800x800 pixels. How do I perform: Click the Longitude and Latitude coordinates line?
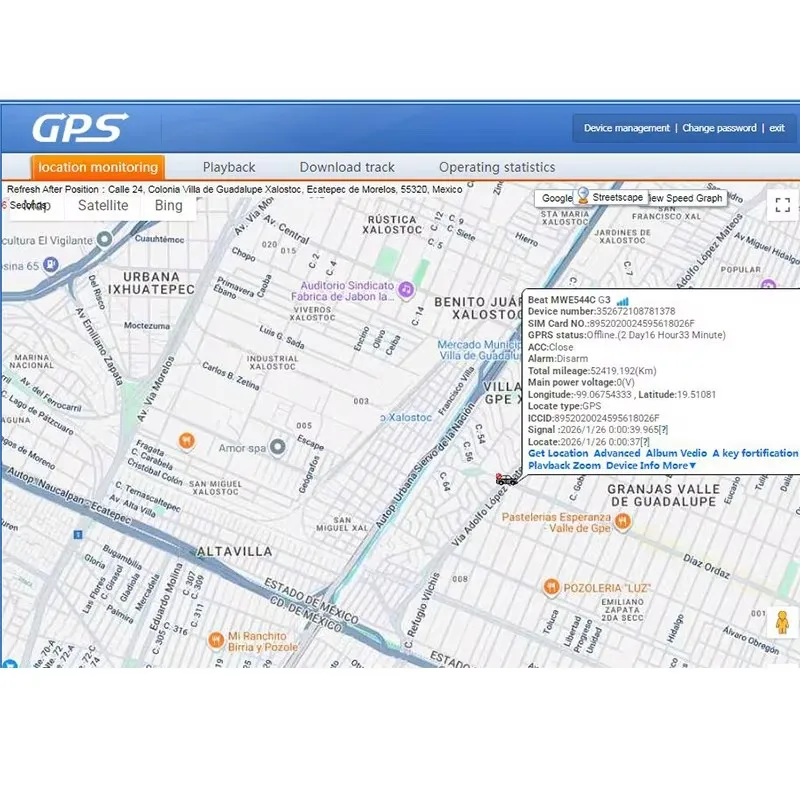pyautogui.click(x=621, y=394)
